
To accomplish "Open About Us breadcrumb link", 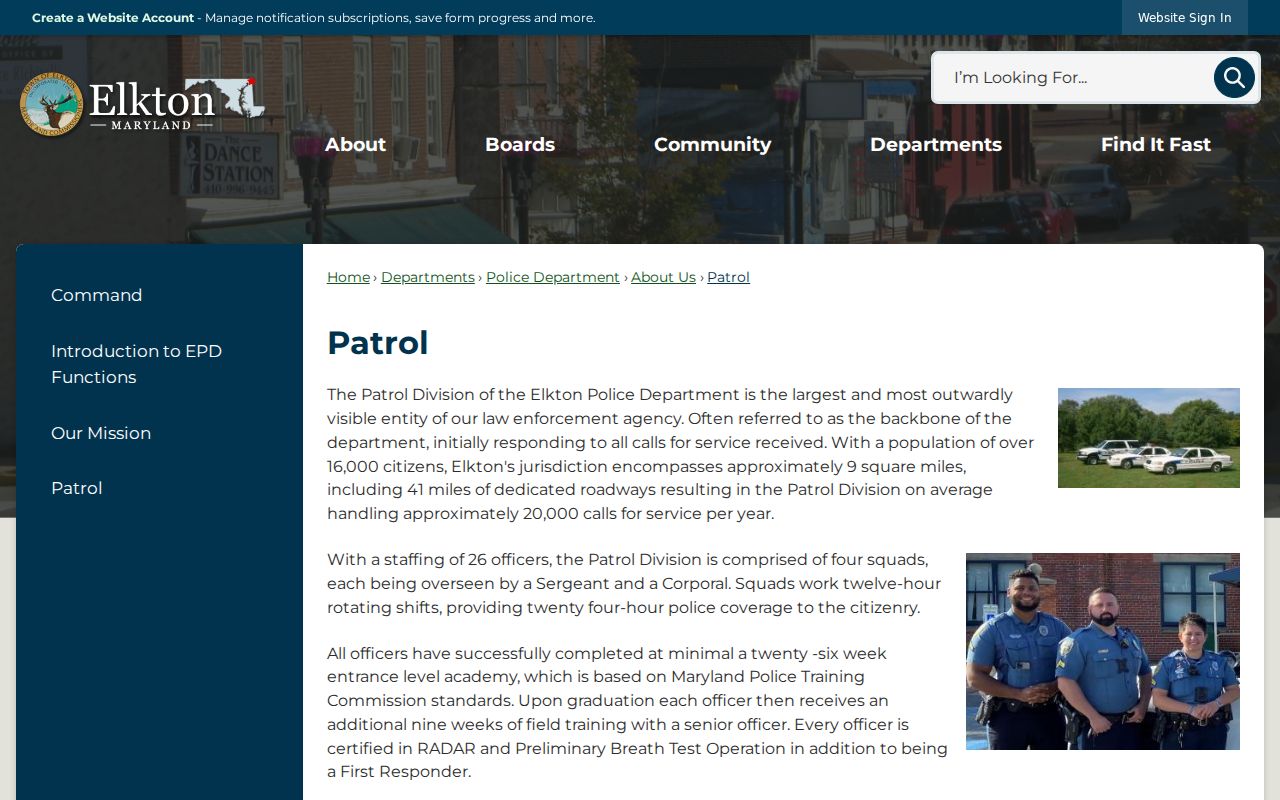I will (x=663, y=277).
